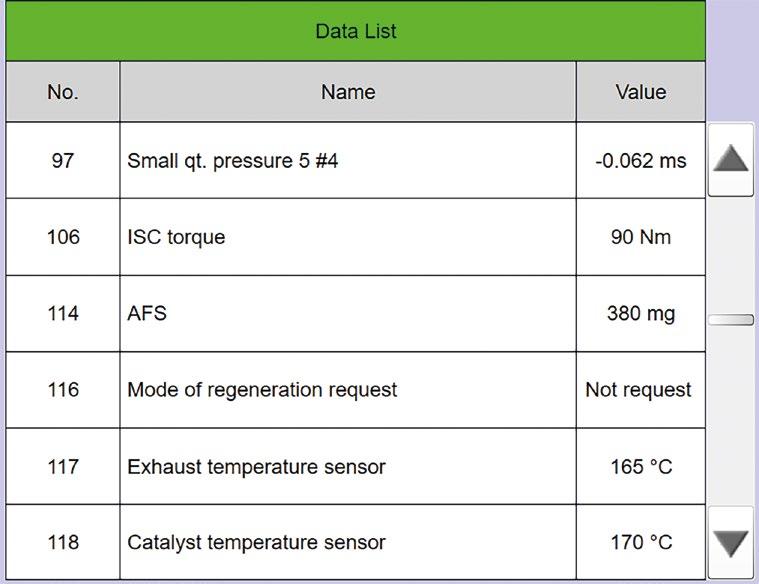Click the 165 °C value
The image size is (759, 584).
click(x=640, y=466)
